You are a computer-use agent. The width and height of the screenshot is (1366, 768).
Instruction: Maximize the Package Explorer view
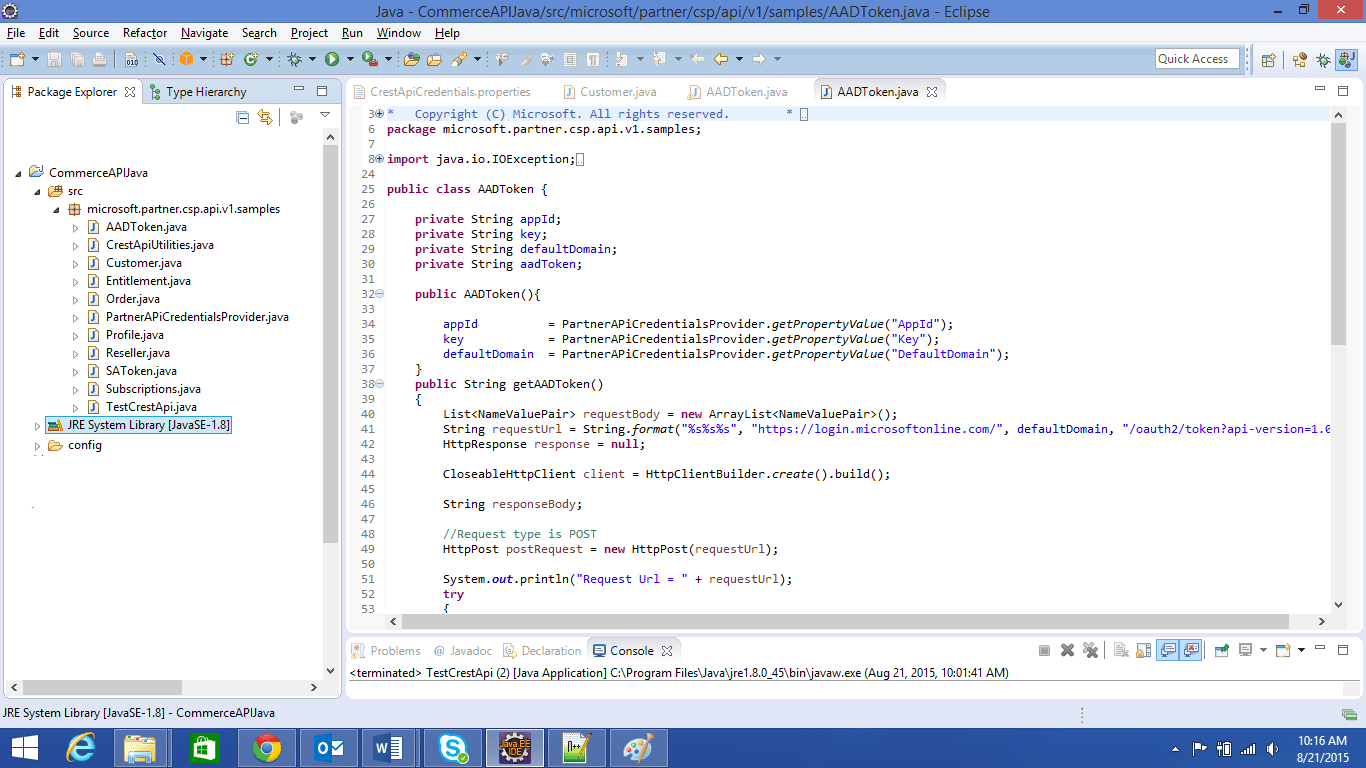322,91
